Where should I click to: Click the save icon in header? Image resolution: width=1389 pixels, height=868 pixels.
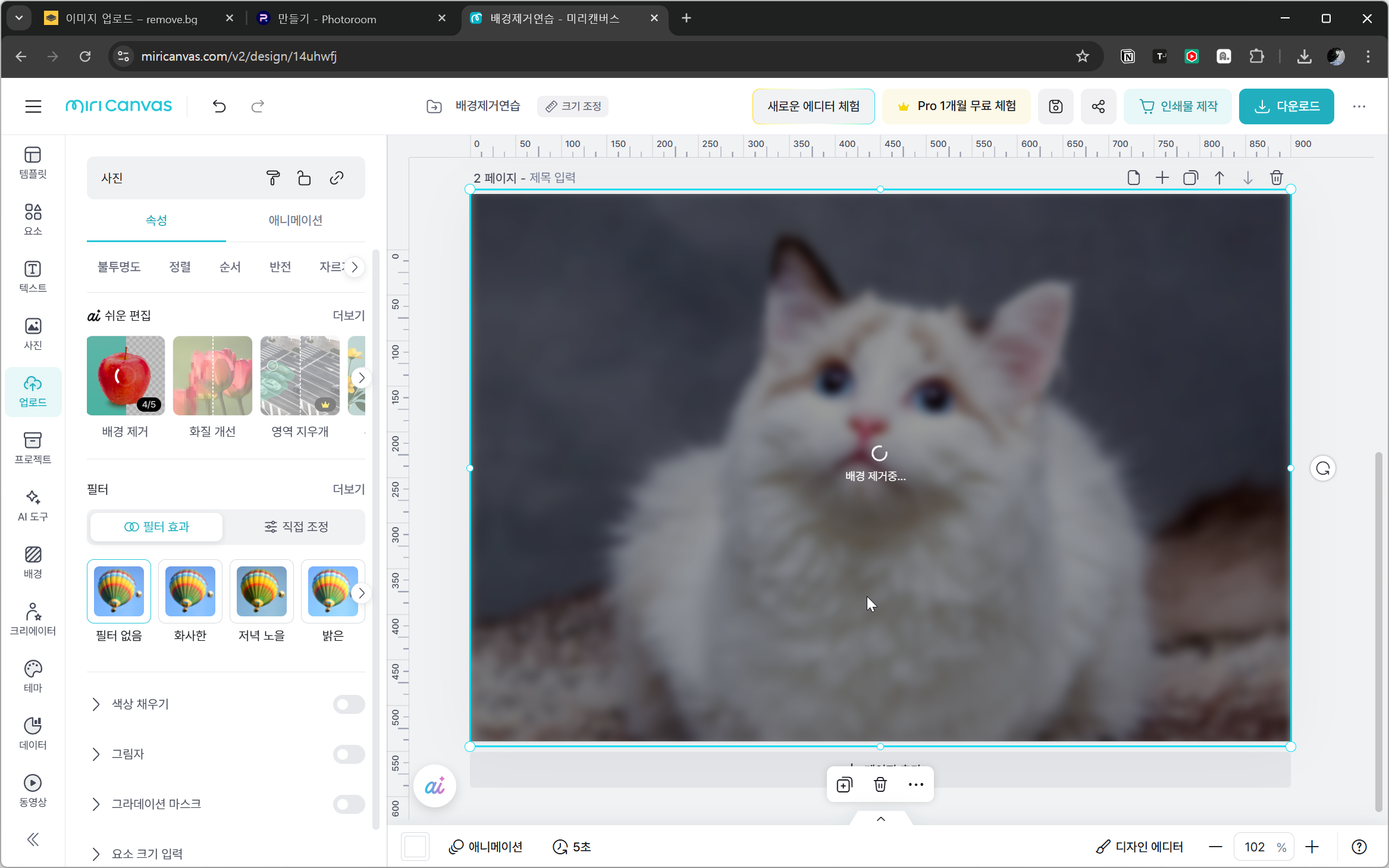[x=1055, y=106]
